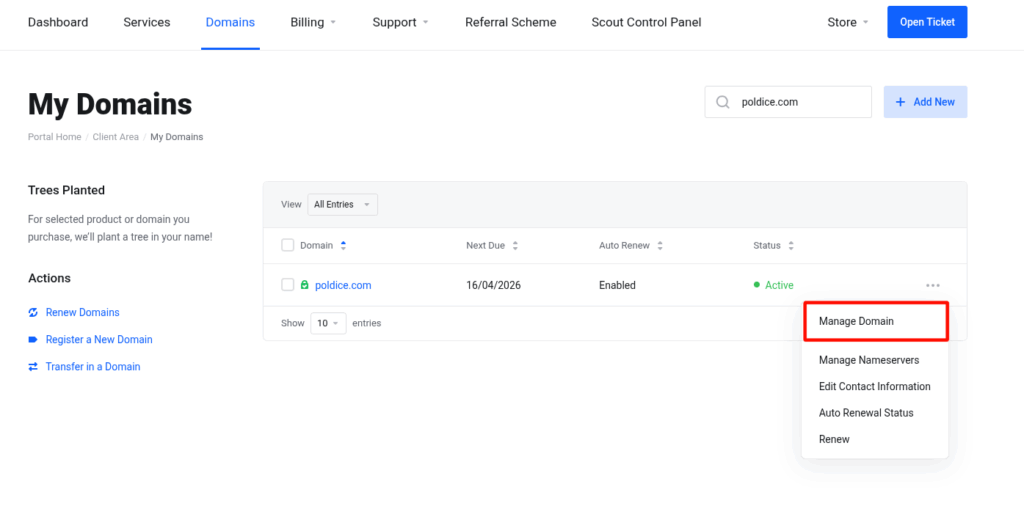Go to the Dashboard tab
The image size is (1024, 506).
click(58, 22)
